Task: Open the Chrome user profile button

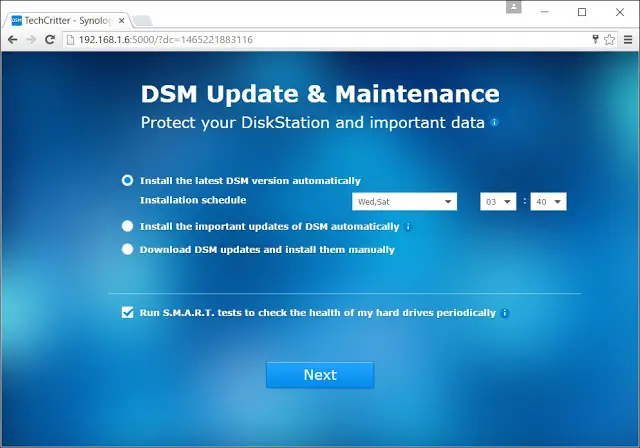Action: 514,7
